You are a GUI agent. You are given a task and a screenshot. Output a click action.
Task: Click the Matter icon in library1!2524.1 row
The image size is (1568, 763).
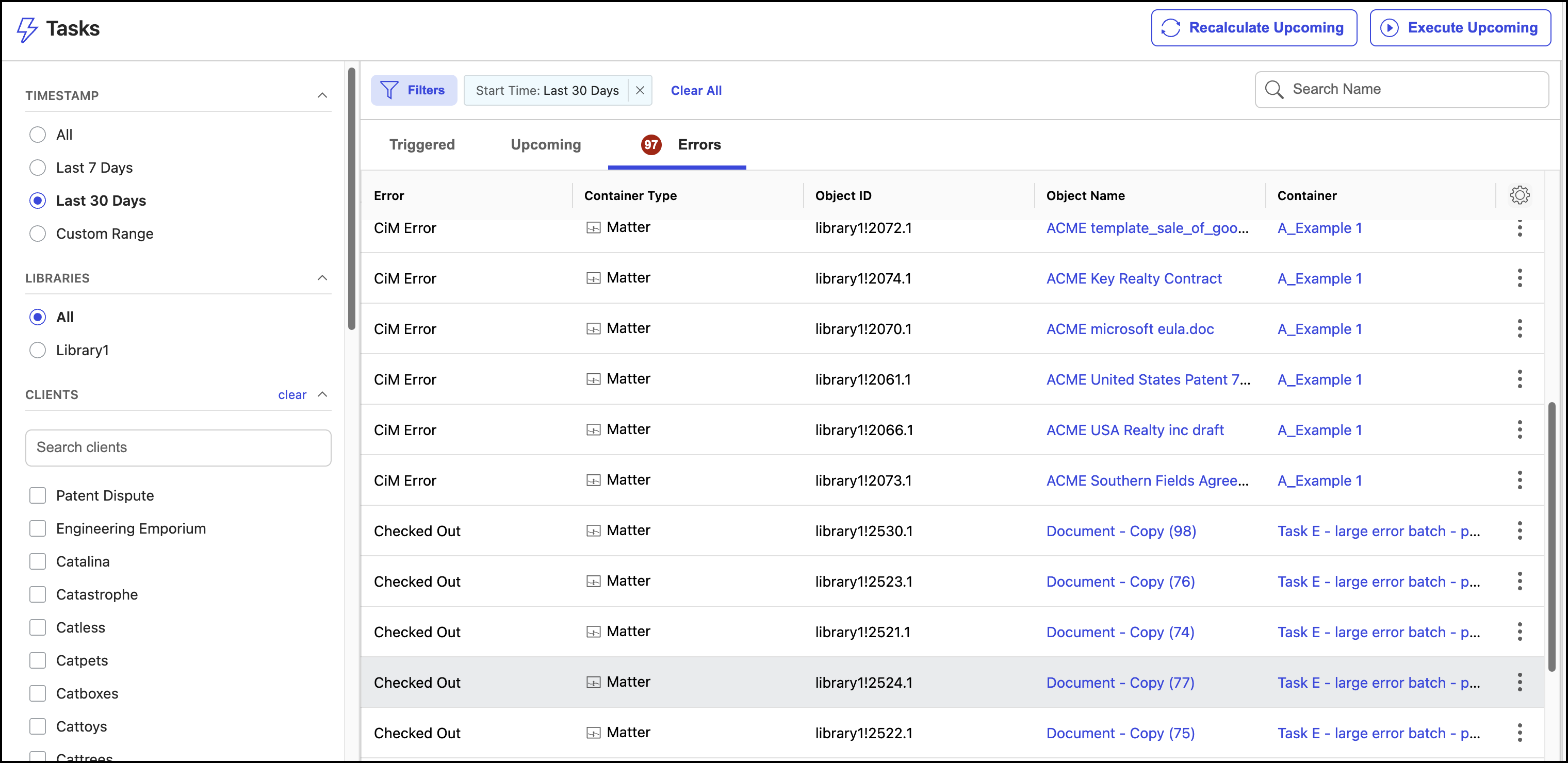point(593,682)
